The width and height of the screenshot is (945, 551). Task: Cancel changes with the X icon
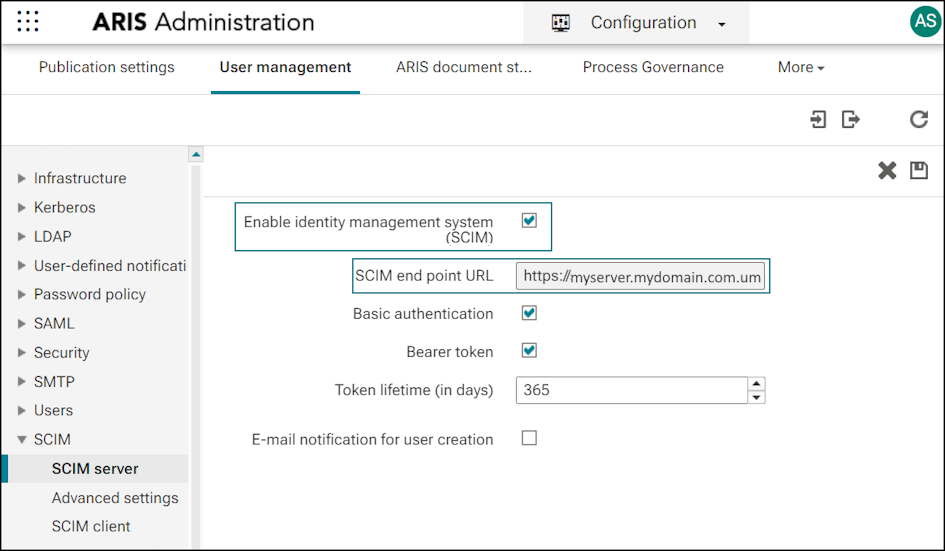pos(887,171)
